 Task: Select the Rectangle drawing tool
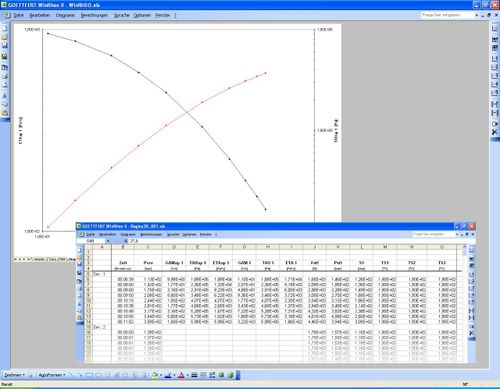[x=89, y=375]
